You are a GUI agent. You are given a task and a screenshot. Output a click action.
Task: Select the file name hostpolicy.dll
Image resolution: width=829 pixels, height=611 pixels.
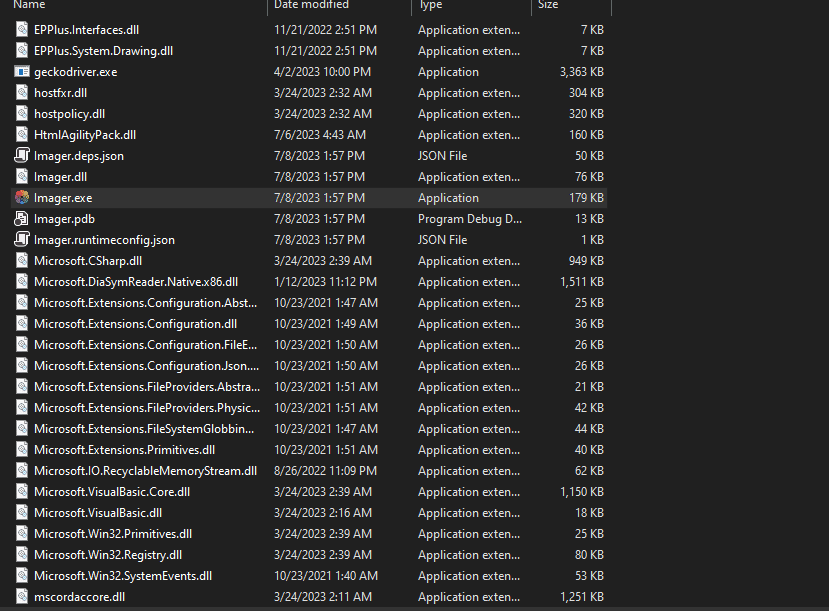click(69, 114)
